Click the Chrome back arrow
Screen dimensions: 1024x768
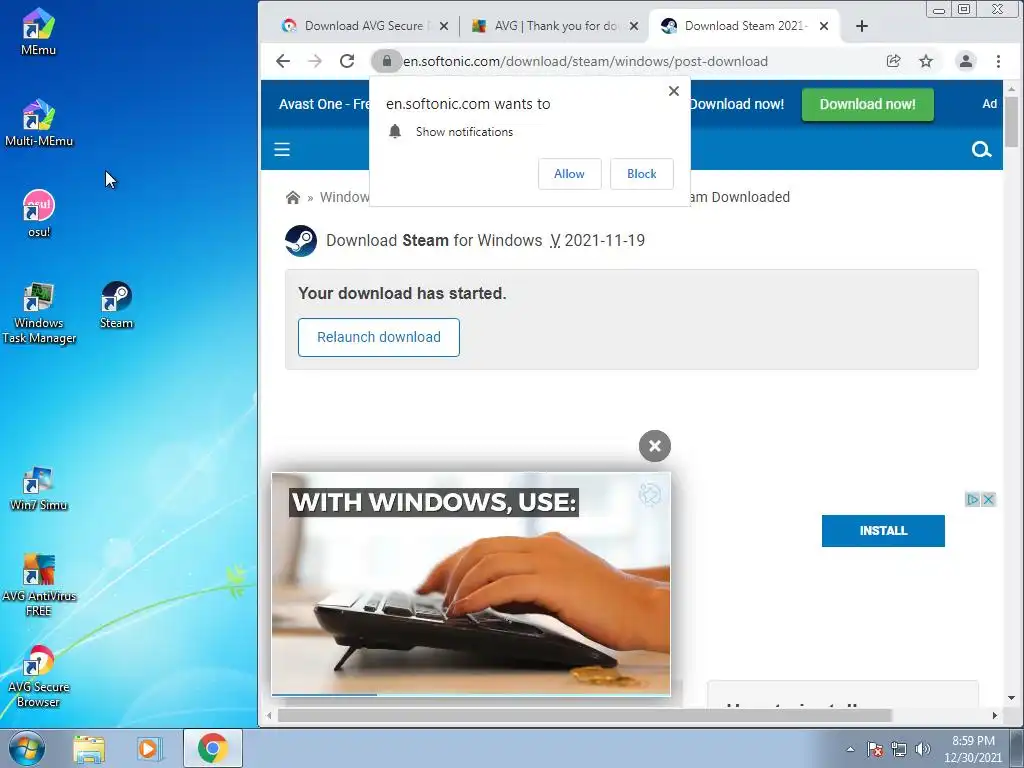click(283, 61)
